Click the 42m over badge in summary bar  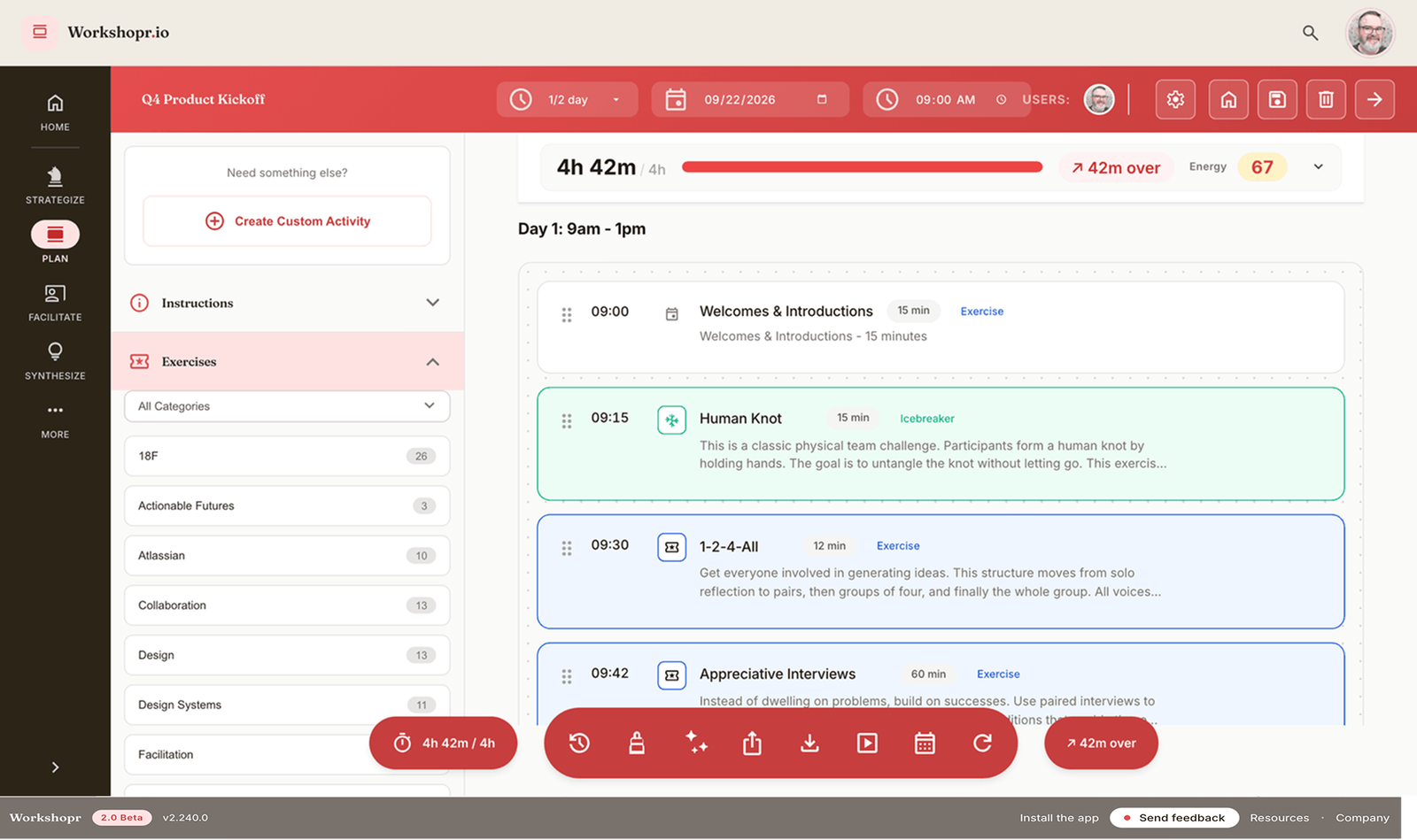point(1116,167)
